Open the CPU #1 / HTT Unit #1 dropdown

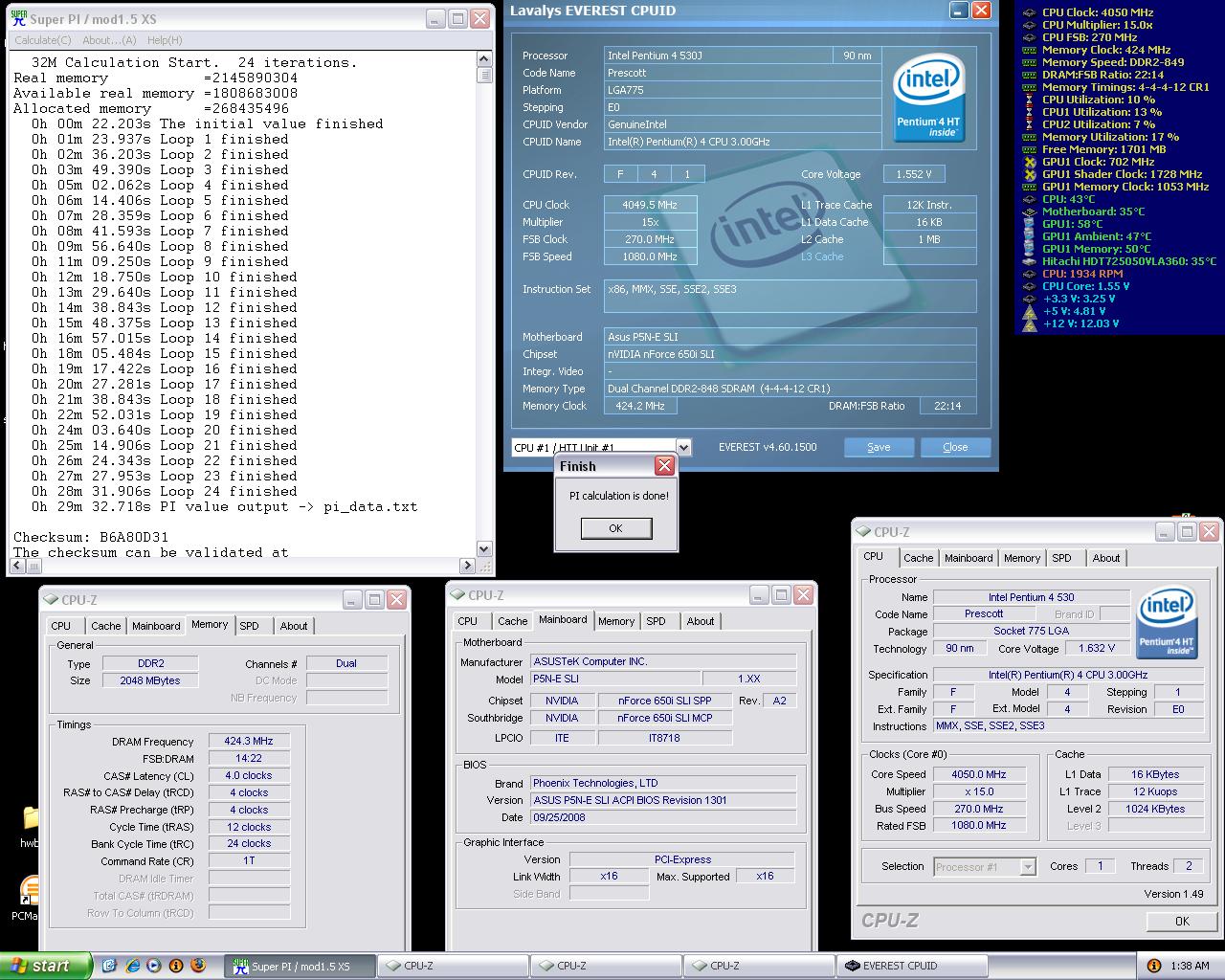pos(682,447)
